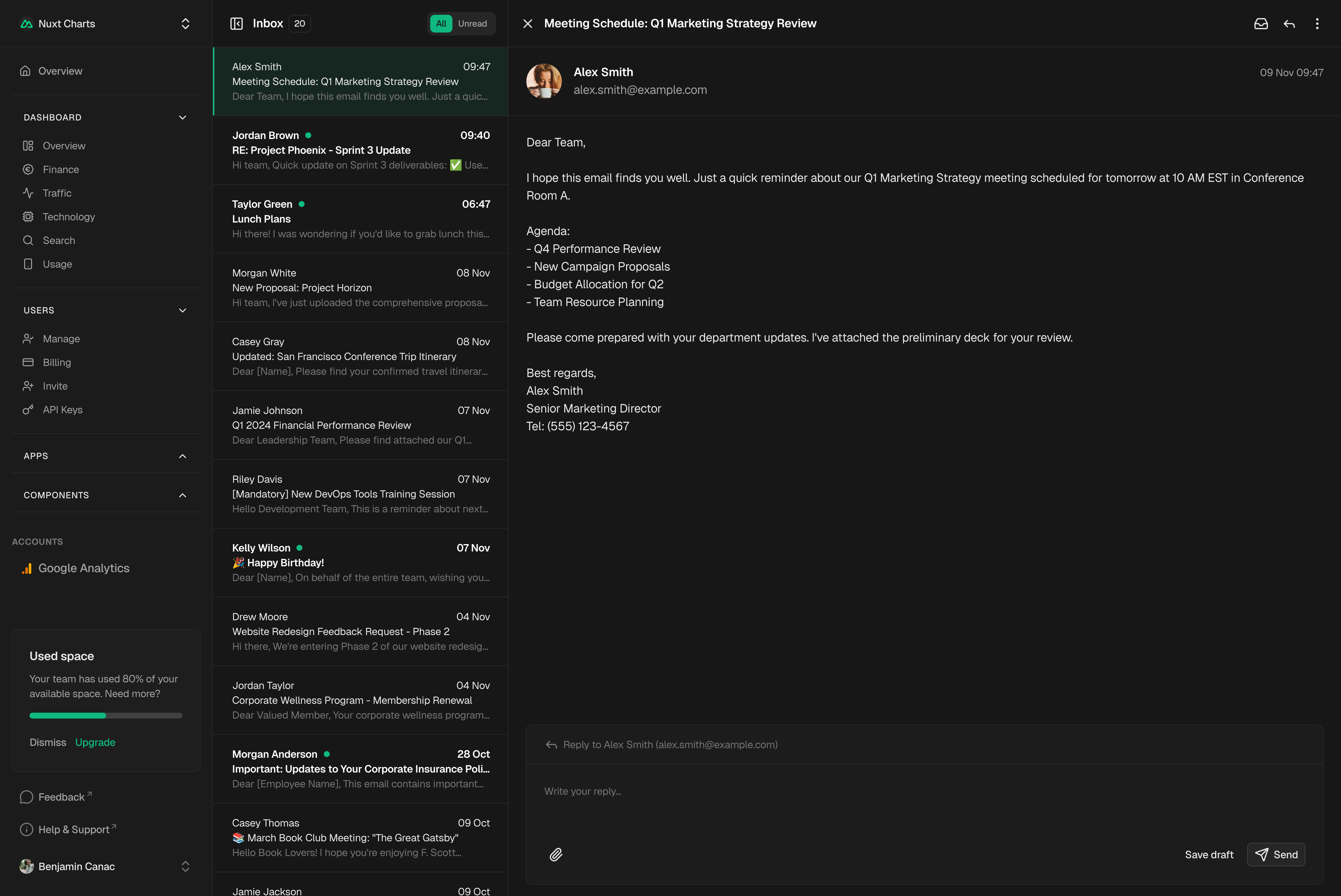Click the Upgrade link in Used space
This screenshot has height=896, width=1341.
click(95, 742)
